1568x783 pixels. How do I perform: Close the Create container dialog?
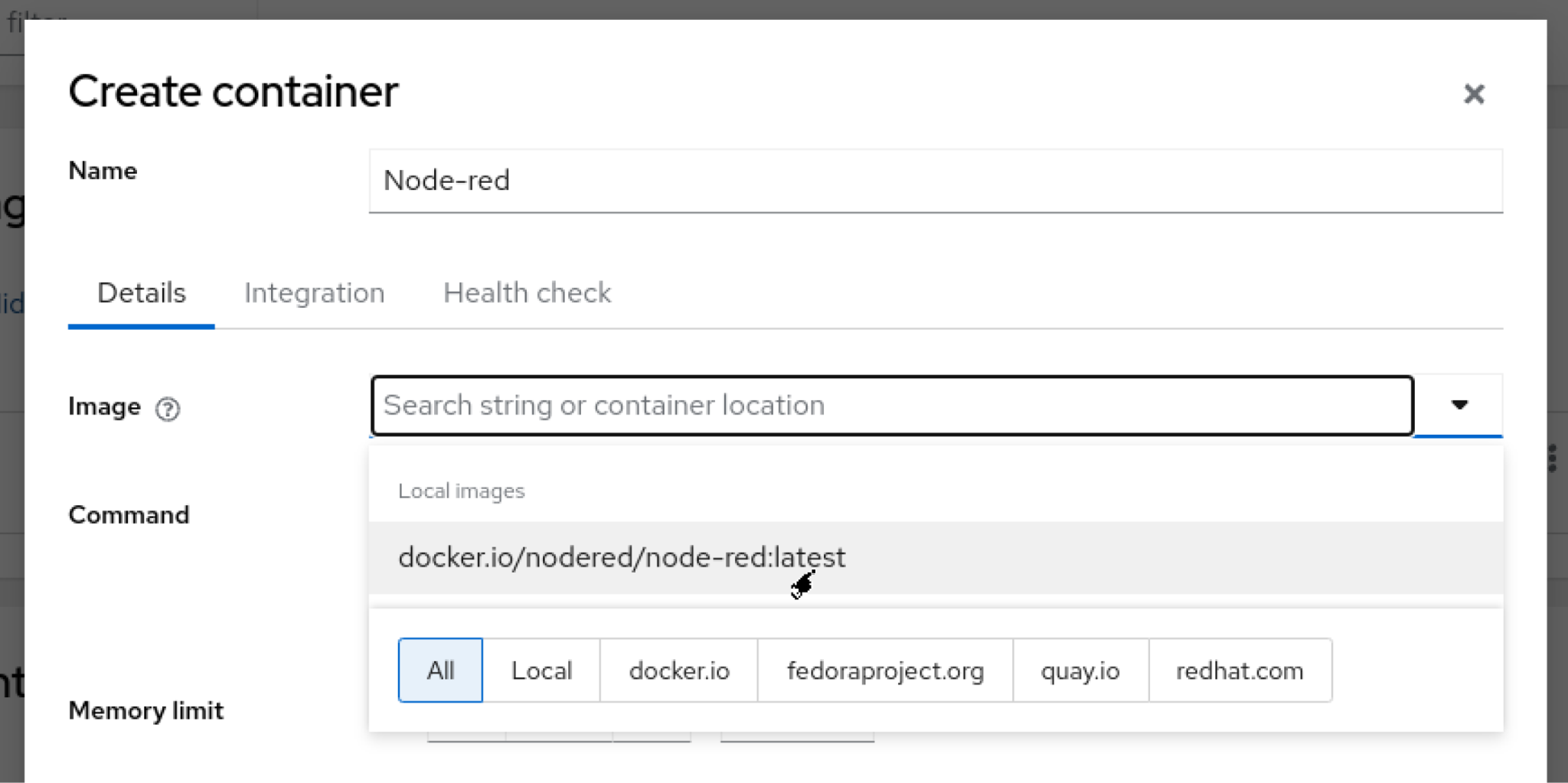[x=1473, y=94]
